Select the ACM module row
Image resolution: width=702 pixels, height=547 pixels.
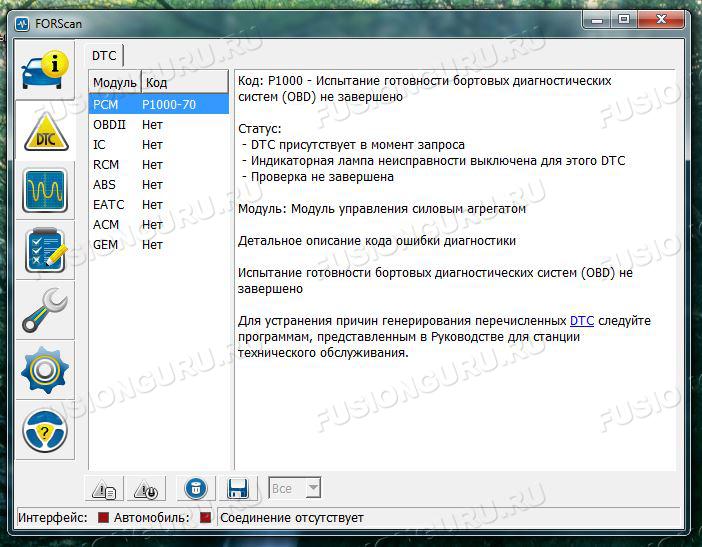coord(158,224)
